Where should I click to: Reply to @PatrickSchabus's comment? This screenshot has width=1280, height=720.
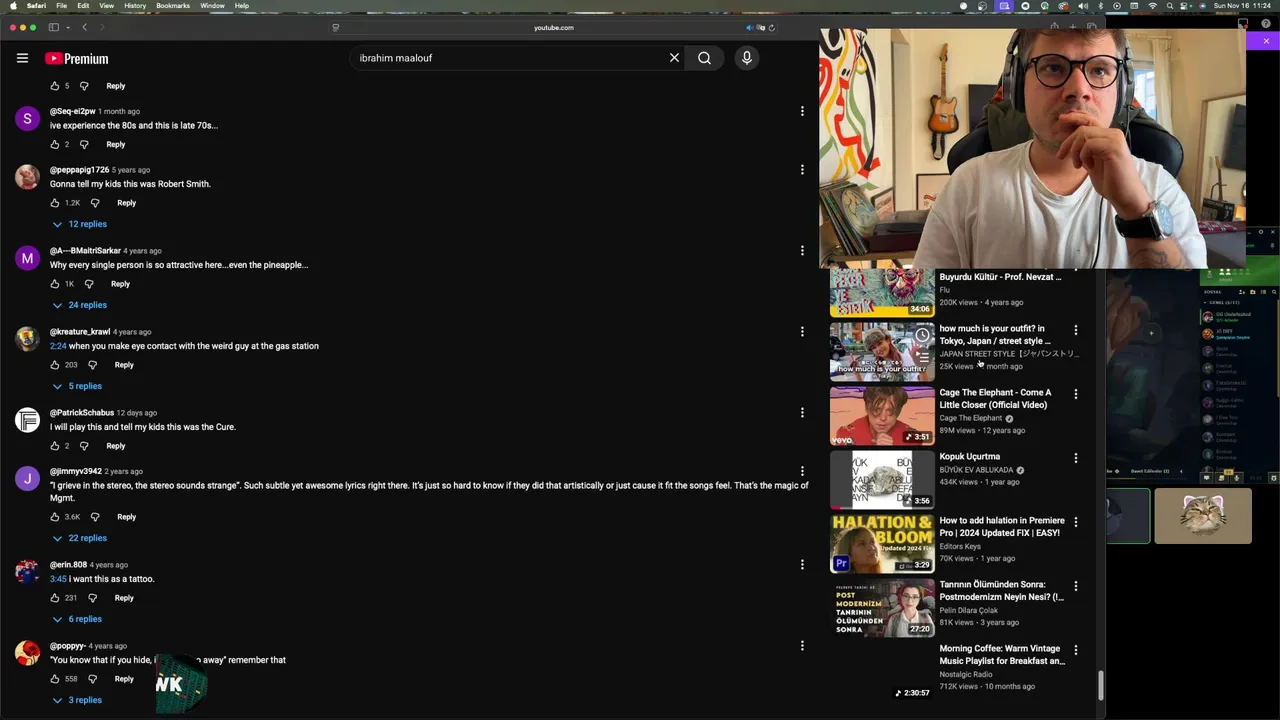(116, 446)
